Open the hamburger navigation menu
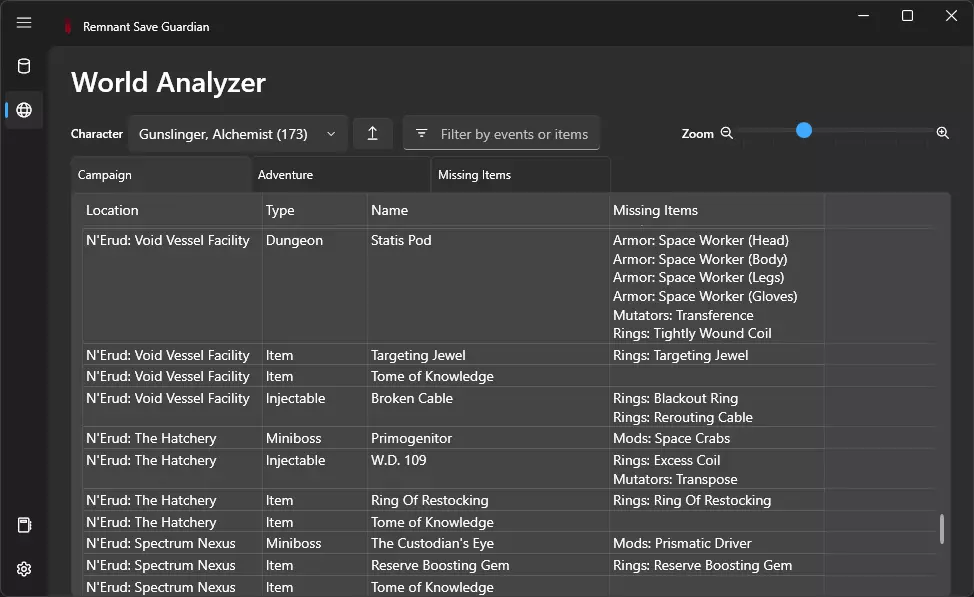Image resolution: width=974 pixels, height=597 pixels. 24,23
